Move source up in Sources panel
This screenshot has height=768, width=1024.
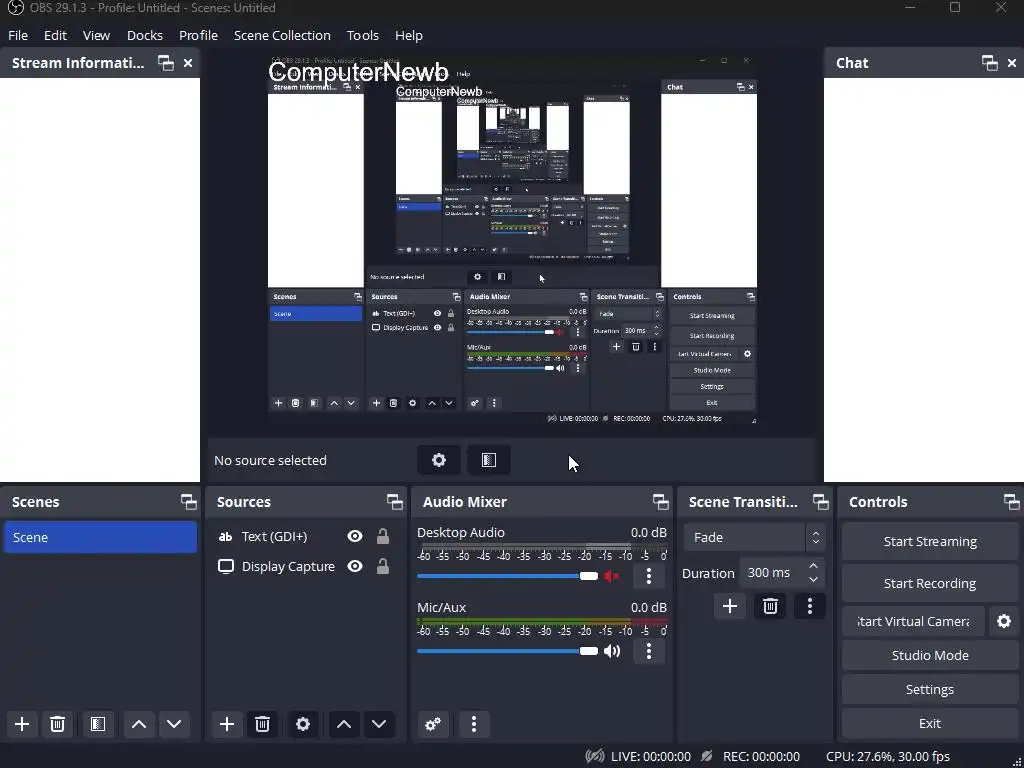(x=344, y=724)
